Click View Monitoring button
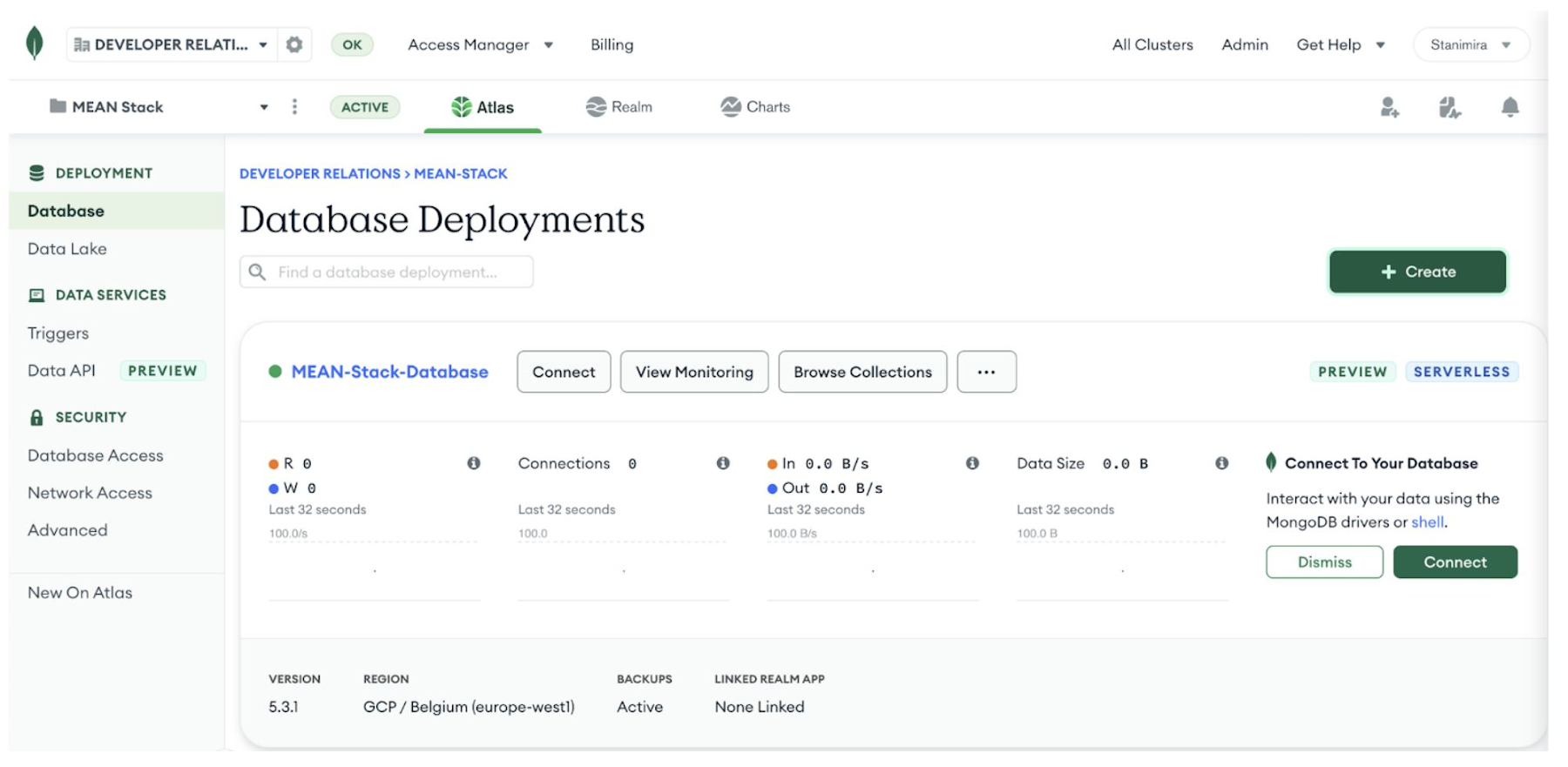The width and height of the screenshot is (1568, 767). (694, 372)
